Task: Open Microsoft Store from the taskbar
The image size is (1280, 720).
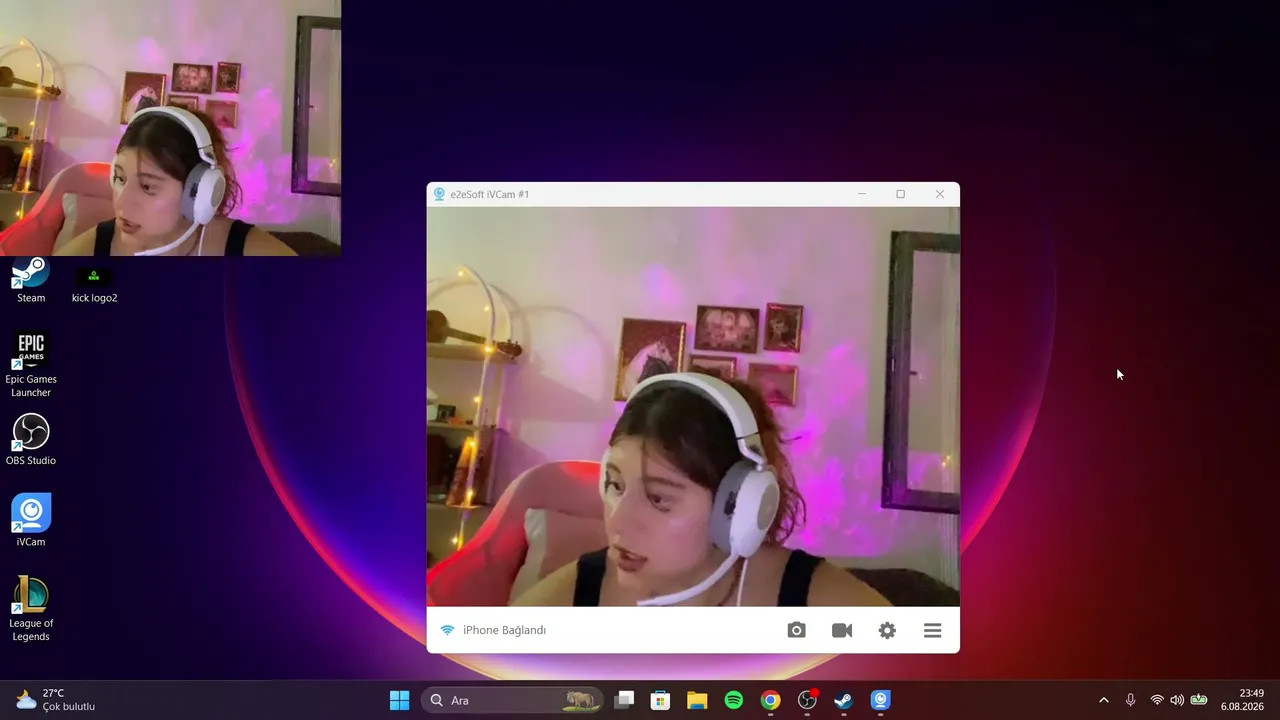Action: click(660, 700)
